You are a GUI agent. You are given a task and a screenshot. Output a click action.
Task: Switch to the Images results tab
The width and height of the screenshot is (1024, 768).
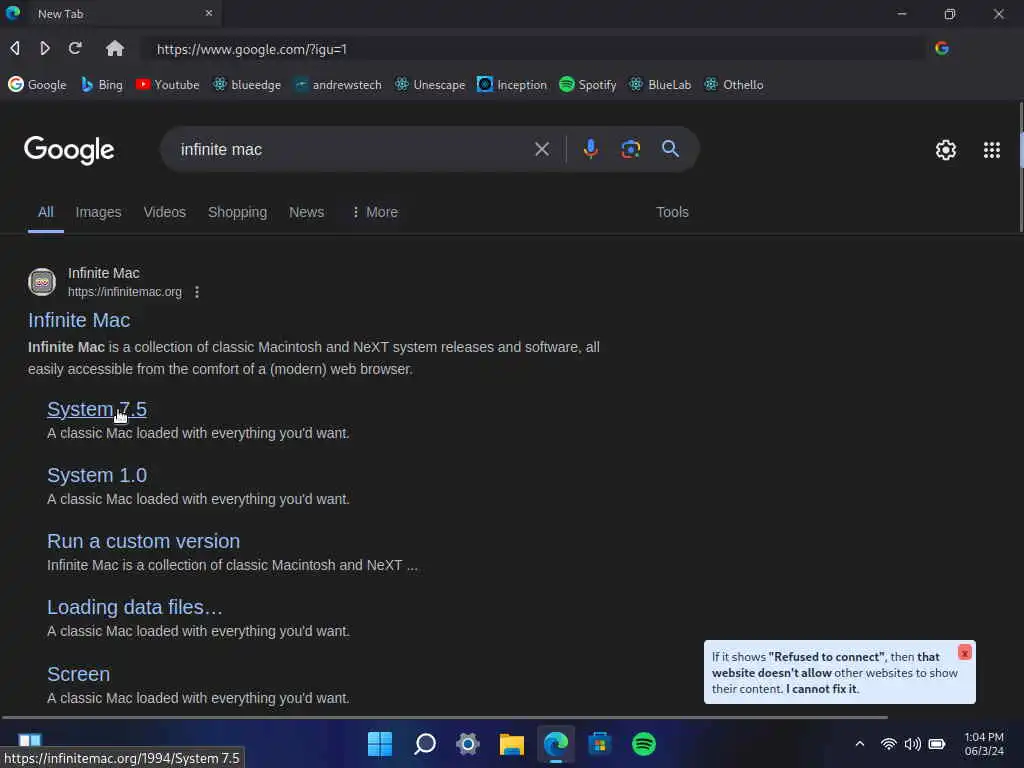[98, 212]
